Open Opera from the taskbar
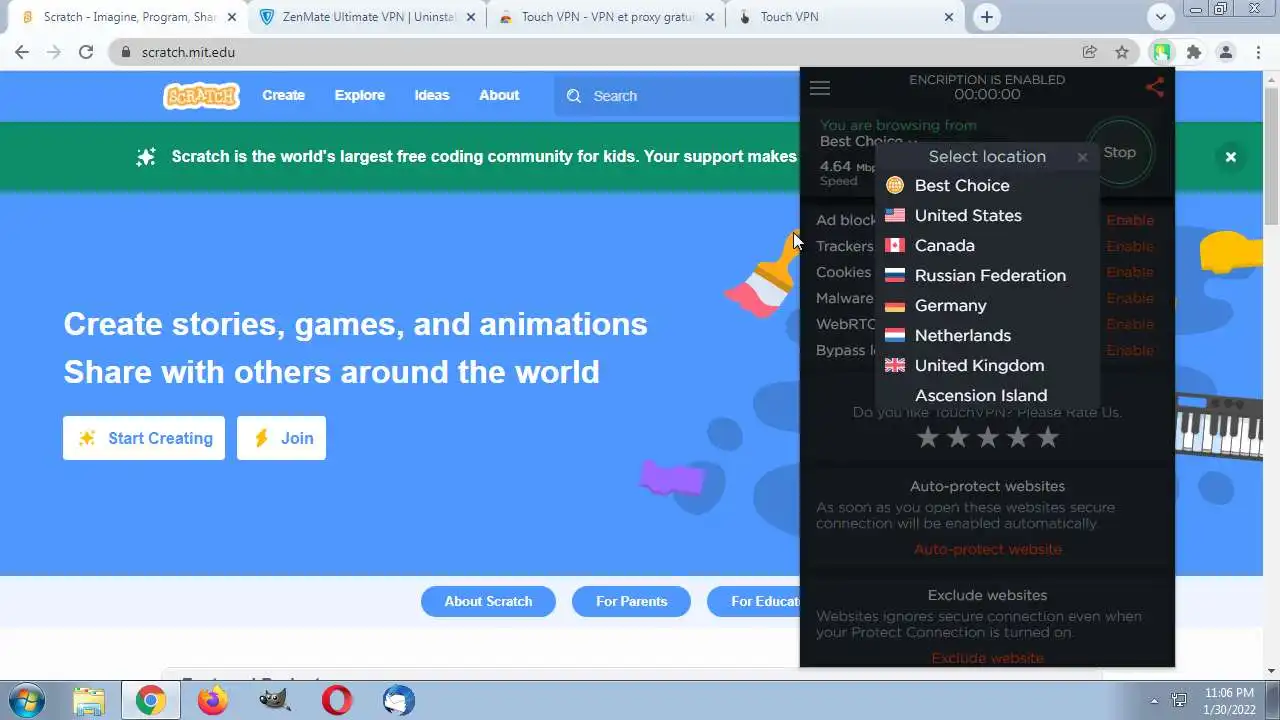 tap(337, 700)
